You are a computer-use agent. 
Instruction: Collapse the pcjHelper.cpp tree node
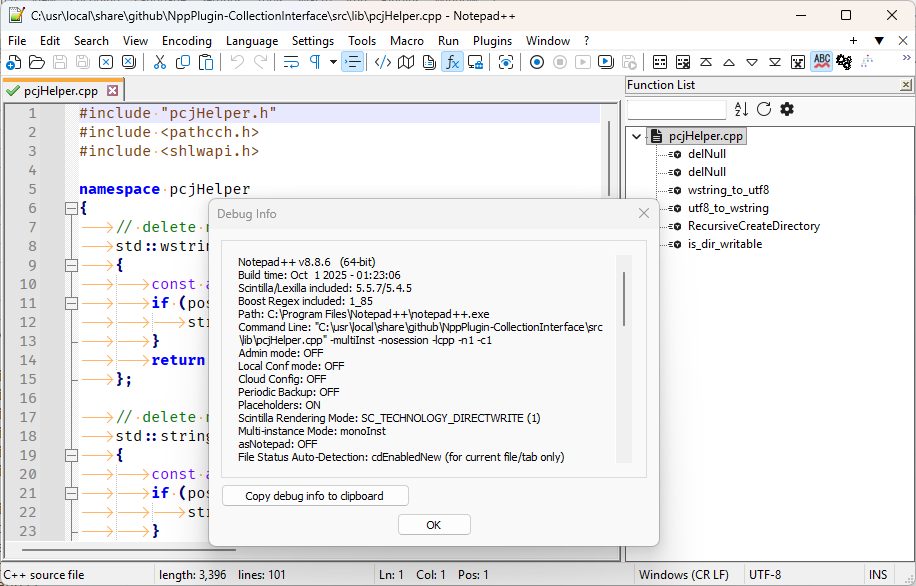(x=637, y=136)
